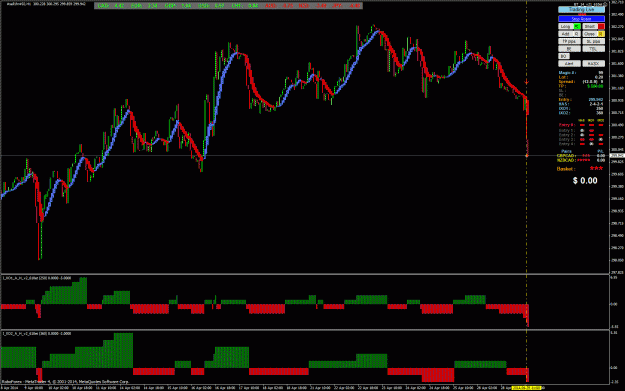Click the lower histogram indicator label
Screen dimensions: 625x391
pos(37,333)
